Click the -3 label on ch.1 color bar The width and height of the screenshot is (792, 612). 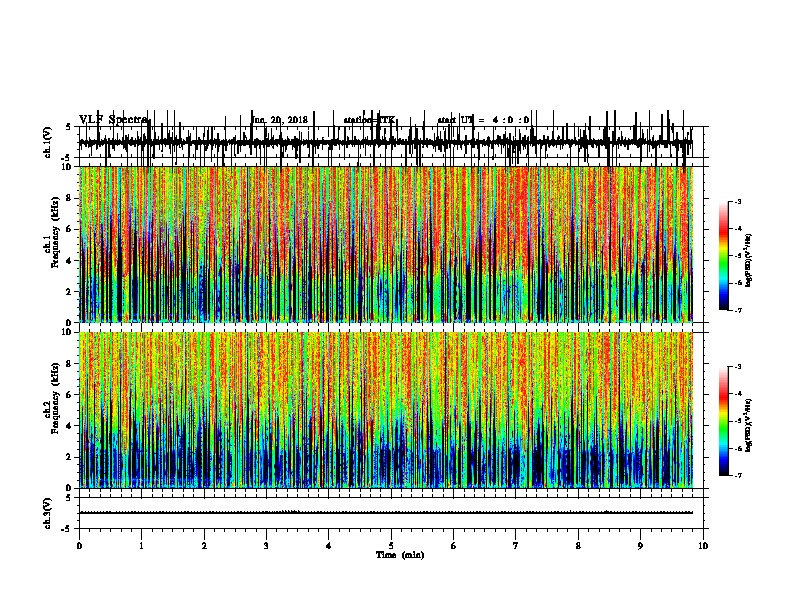click(738, 201)
